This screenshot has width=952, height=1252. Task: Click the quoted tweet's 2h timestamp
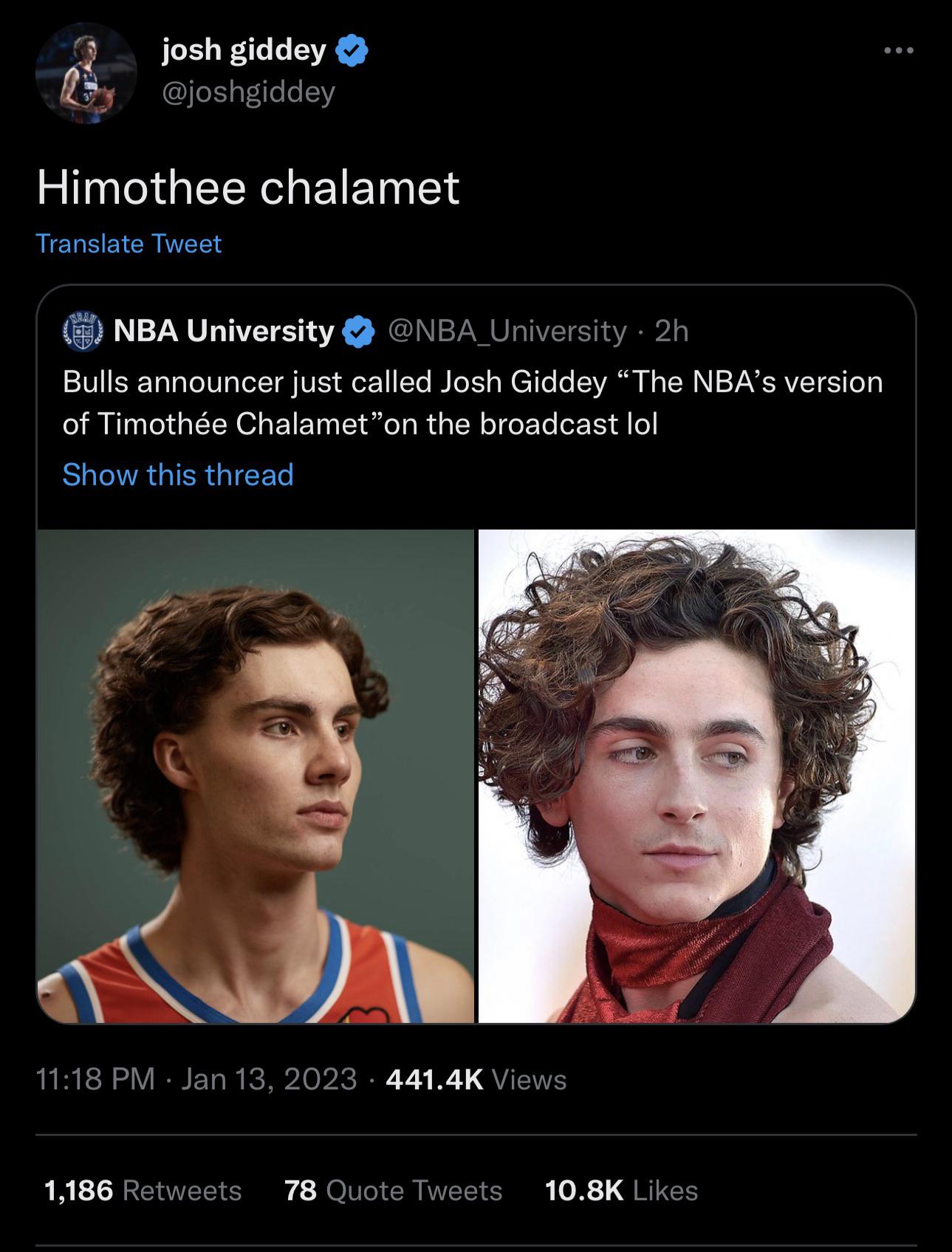coord(671,332)
